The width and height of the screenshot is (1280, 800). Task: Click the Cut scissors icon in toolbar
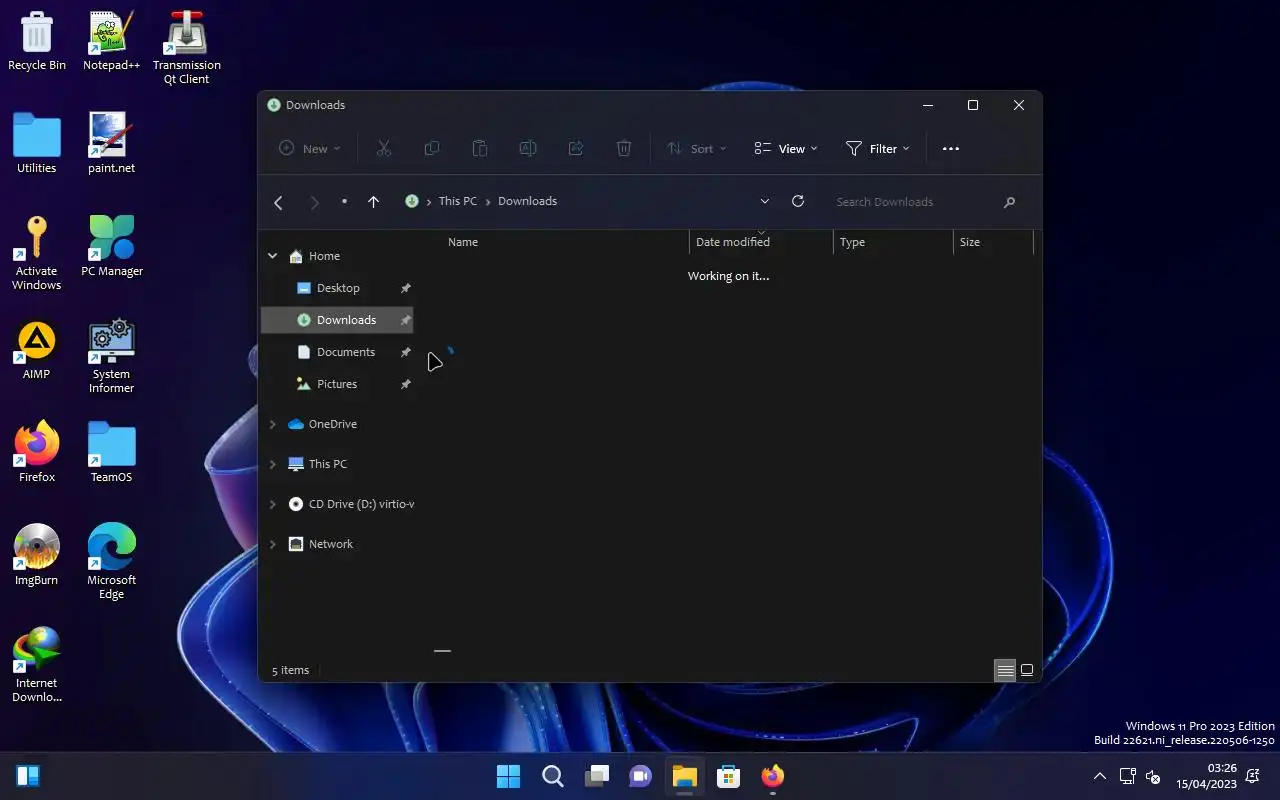point(383,148)
